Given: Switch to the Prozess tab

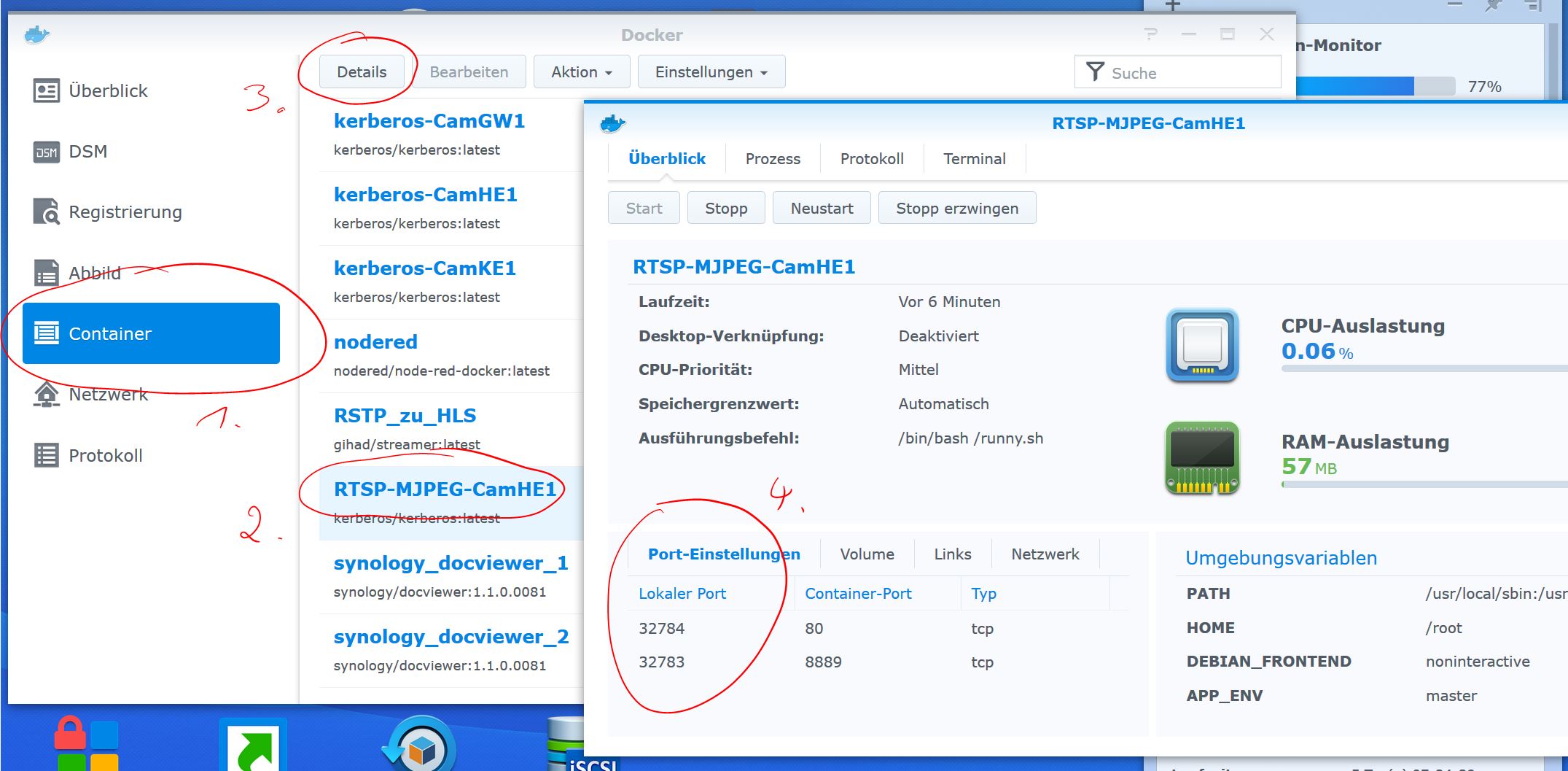Looking at the screenshot, I should 773,158.
